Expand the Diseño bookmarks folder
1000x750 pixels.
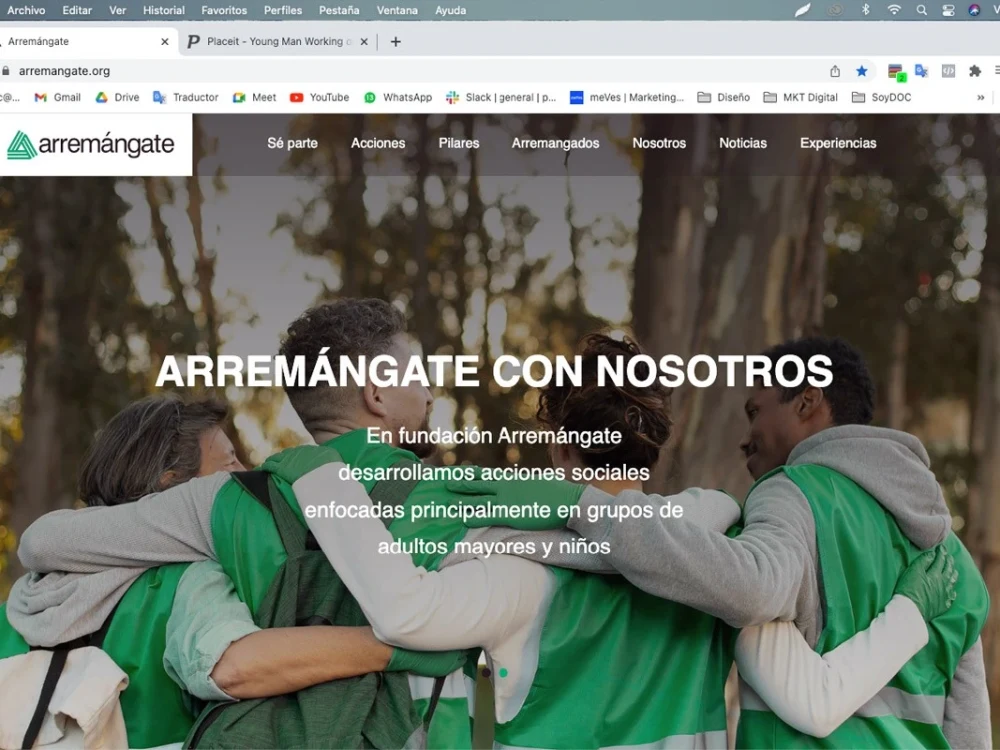[x=723, y=98]
